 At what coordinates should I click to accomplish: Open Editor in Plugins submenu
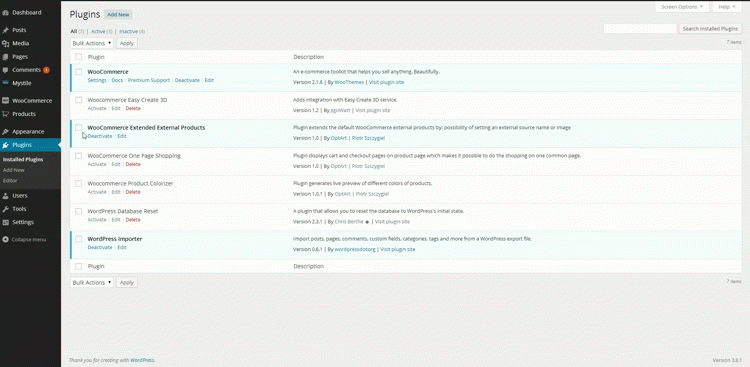click(10, 180)
